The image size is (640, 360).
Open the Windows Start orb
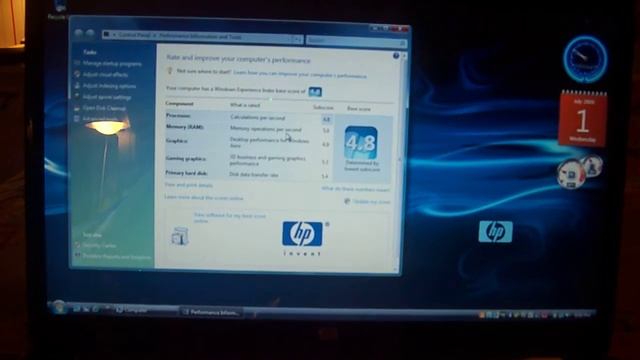tap(59, 307)
